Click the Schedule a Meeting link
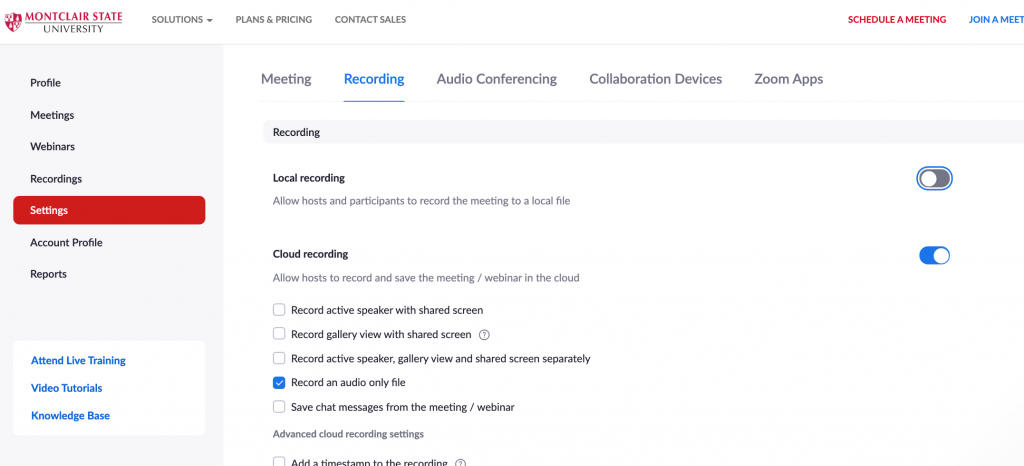1024x466 pixels. click(896, 20)
